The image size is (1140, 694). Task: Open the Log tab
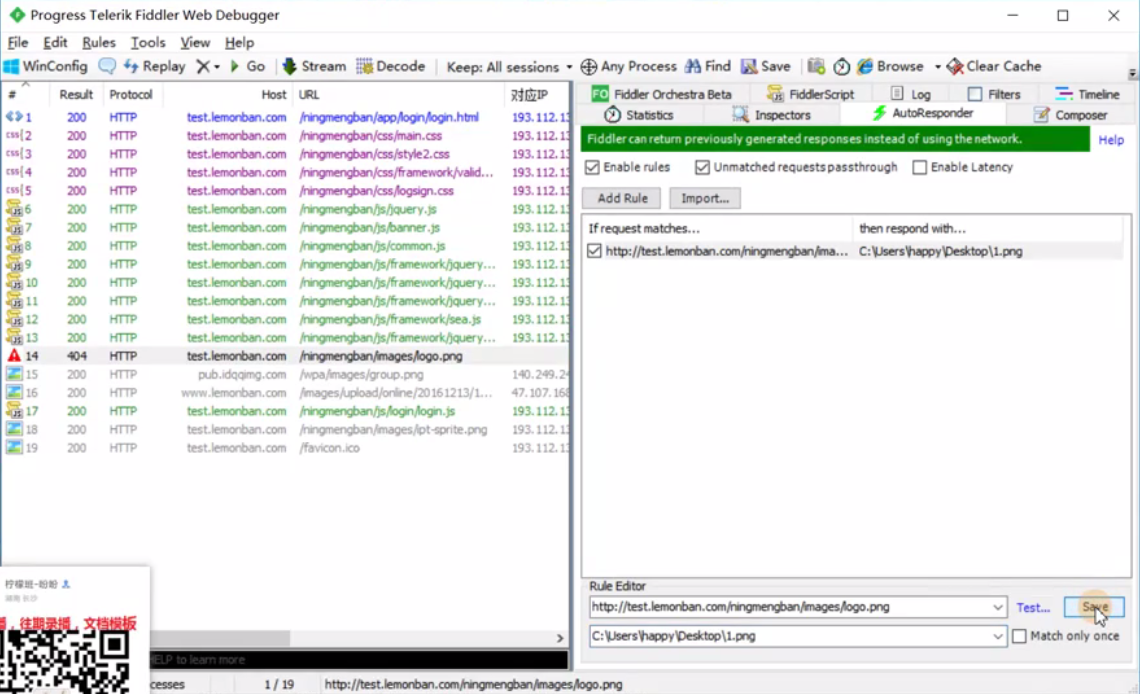click(910, 94)
